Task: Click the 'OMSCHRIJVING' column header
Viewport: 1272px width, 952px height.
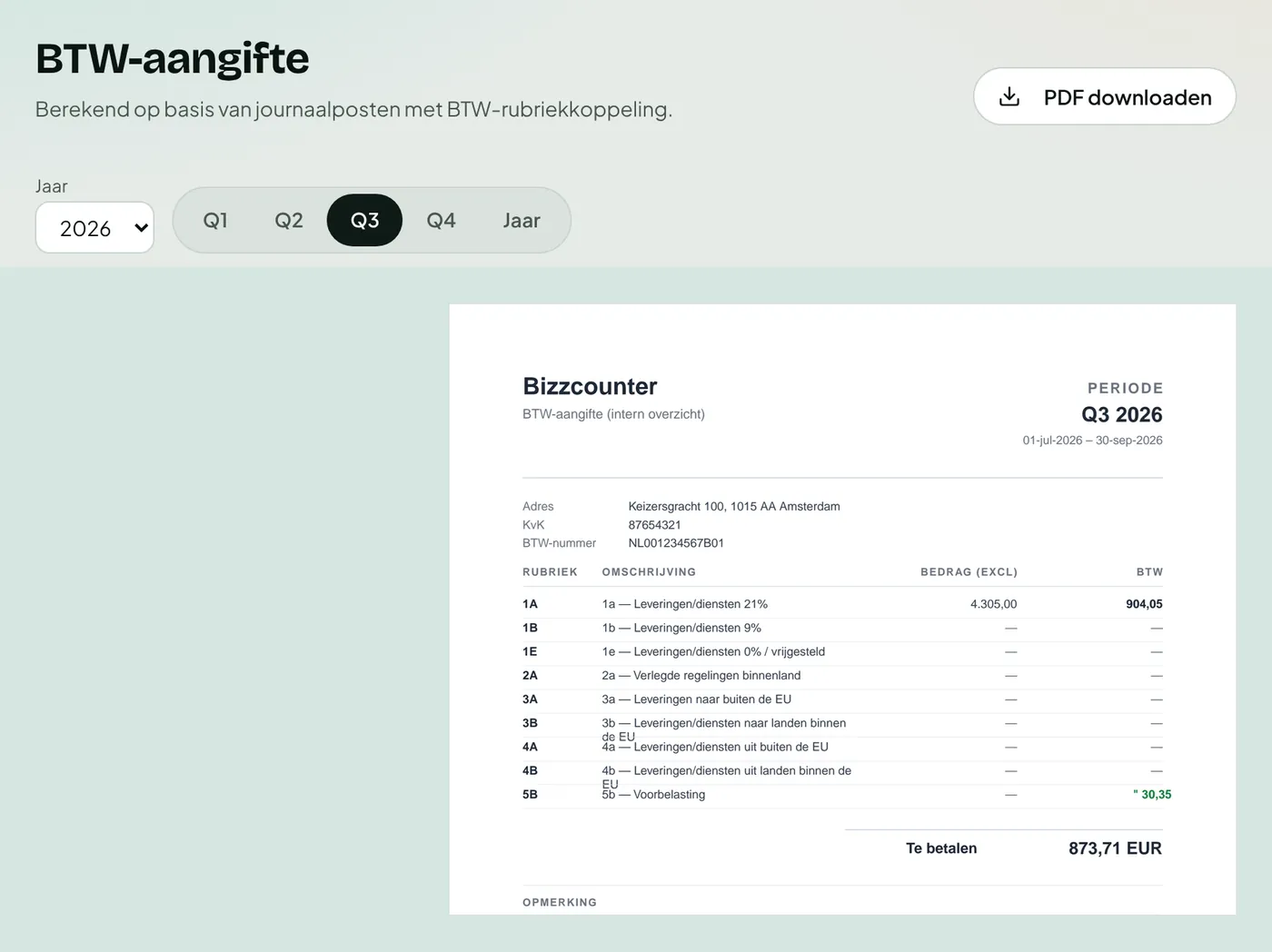Action: coord(649,572)
